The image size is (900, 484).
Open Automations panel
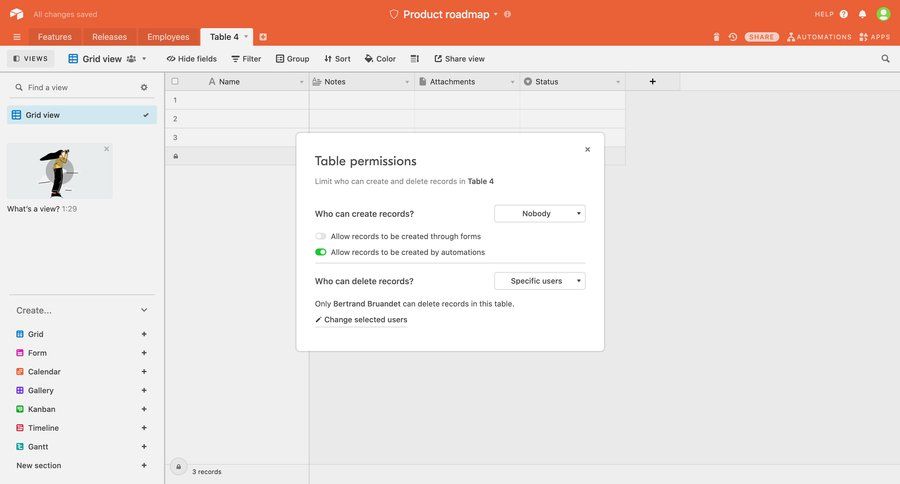click(819, 37)
